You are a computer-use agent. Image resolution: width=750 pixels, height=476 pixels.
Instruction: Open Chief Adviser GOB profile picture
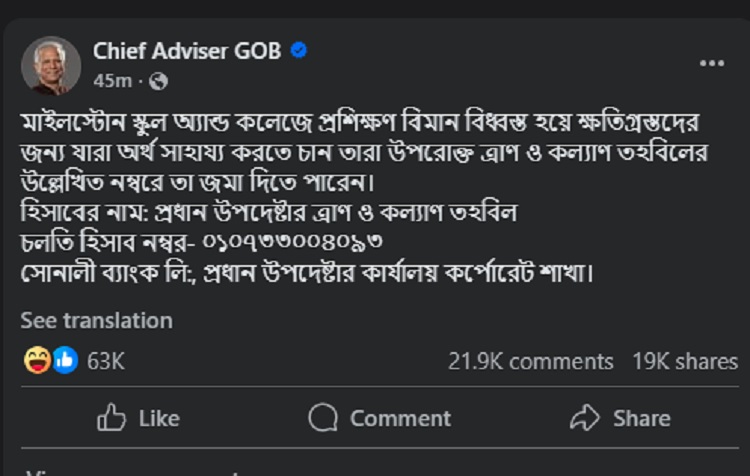click(49, 65)
